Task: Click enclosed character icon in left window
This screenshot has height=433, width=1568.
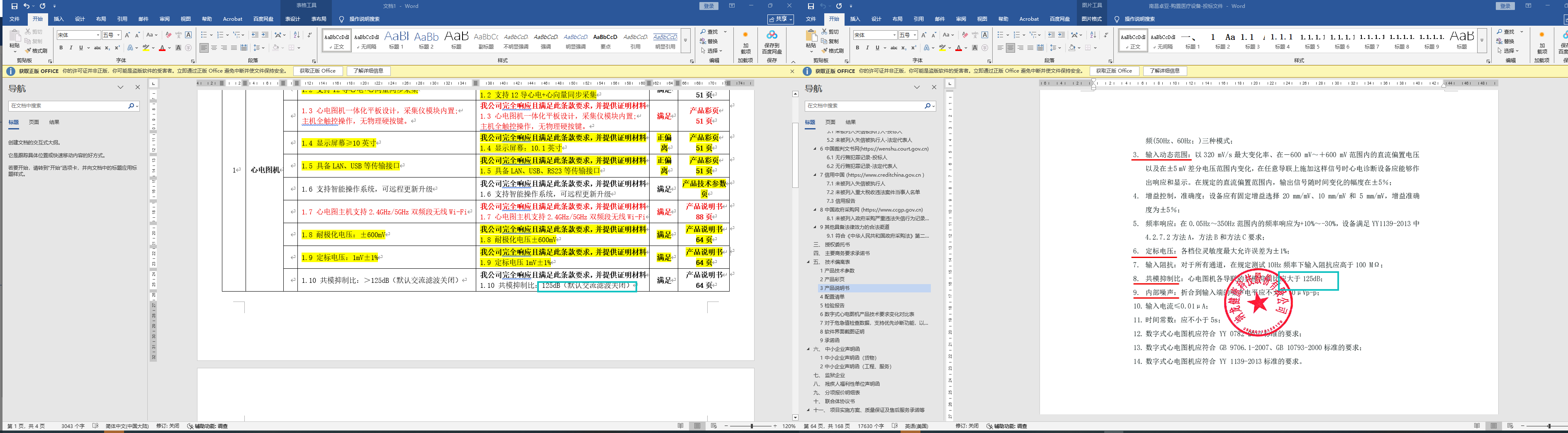Action: click(x=188, y=48)
